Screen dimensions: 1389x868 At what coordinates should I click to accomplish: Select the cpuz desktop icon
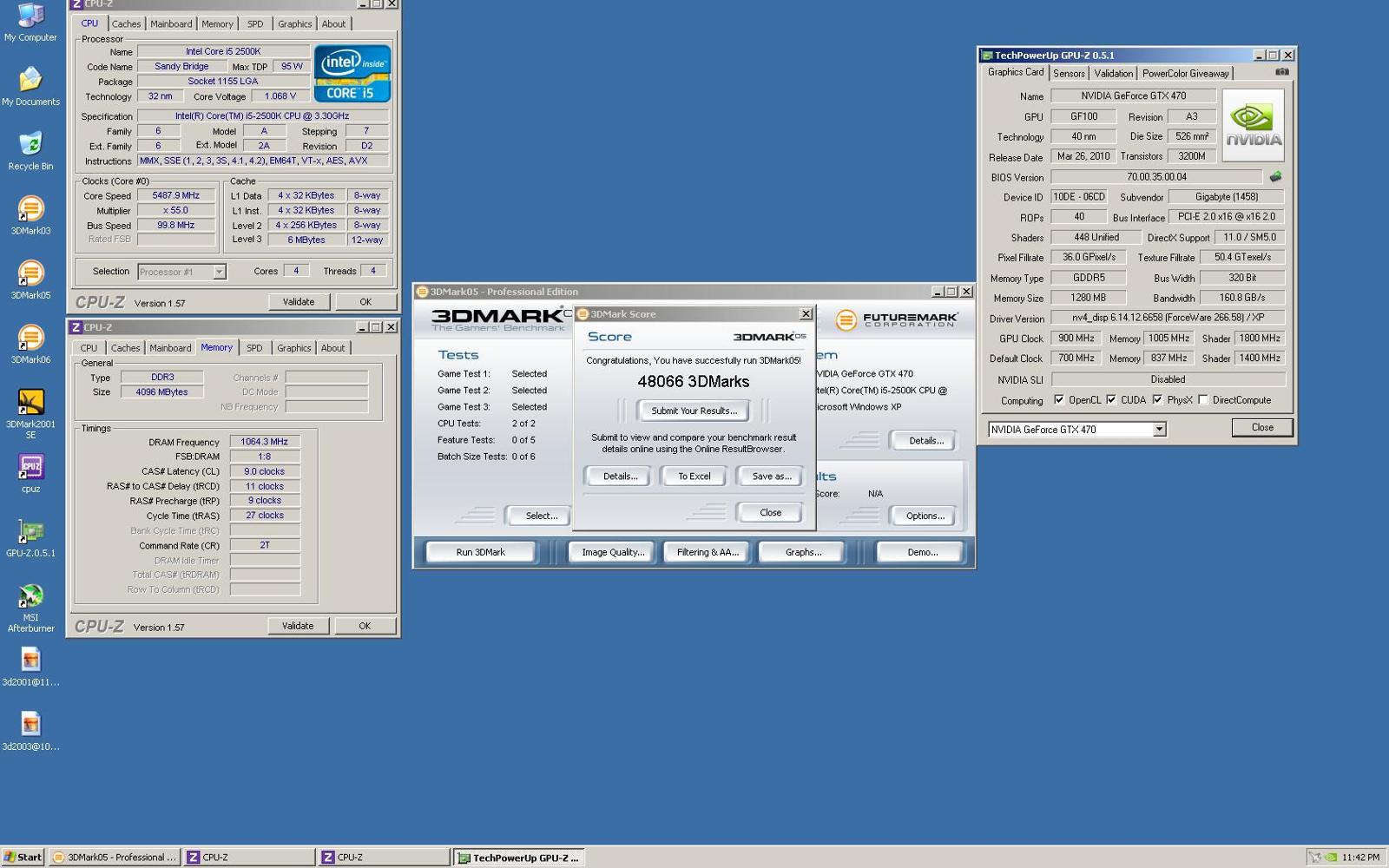(30, 473)
